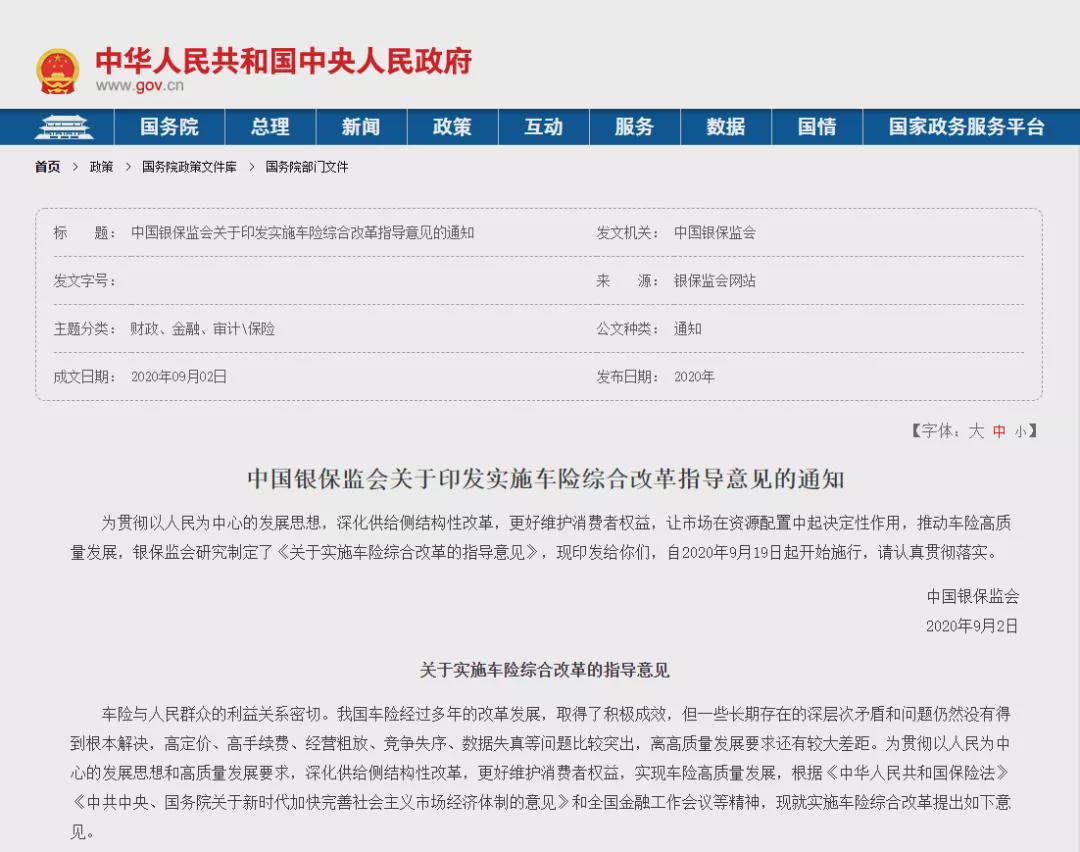Click 中国银保监会 issuing agency value
Viewport: 1080px width, 852px height.
[x=714, y=233]
